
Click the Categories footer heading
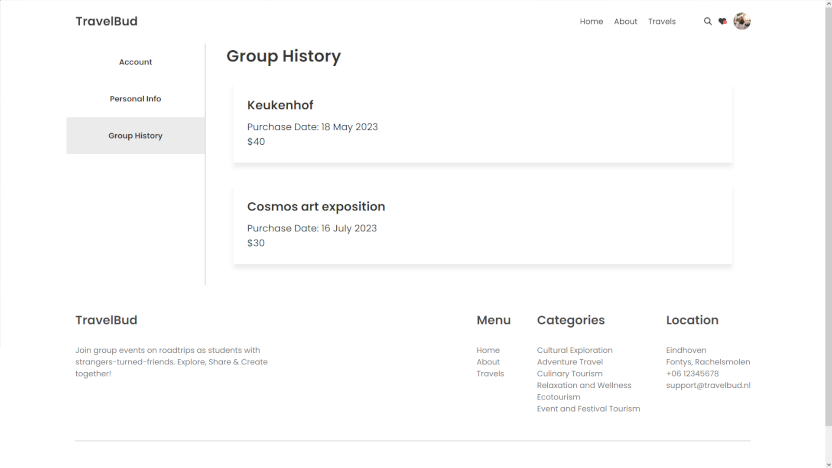point(570,320)
